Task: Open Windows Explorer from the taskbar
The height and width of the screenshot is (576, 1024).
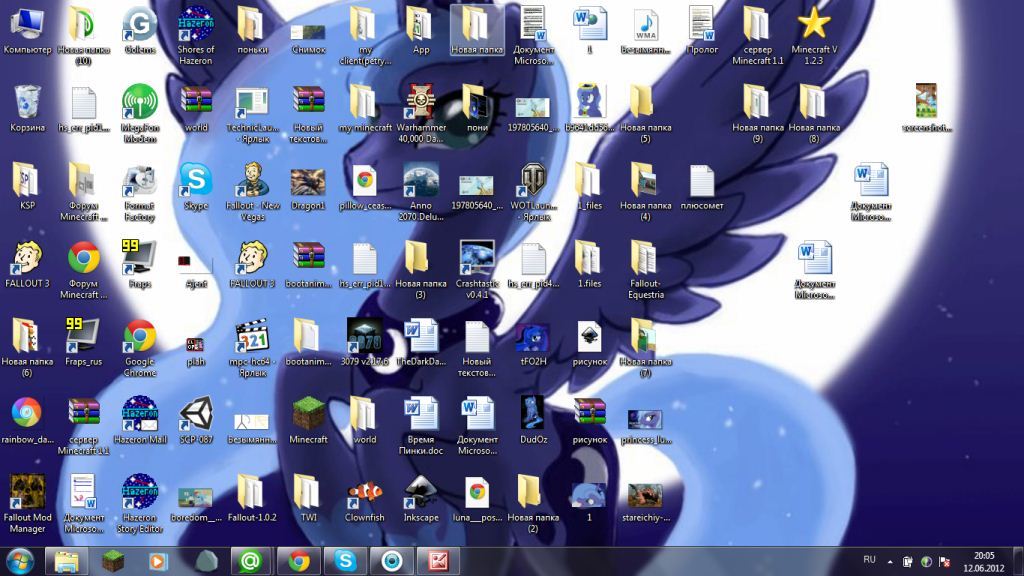Action: point(66,560)
